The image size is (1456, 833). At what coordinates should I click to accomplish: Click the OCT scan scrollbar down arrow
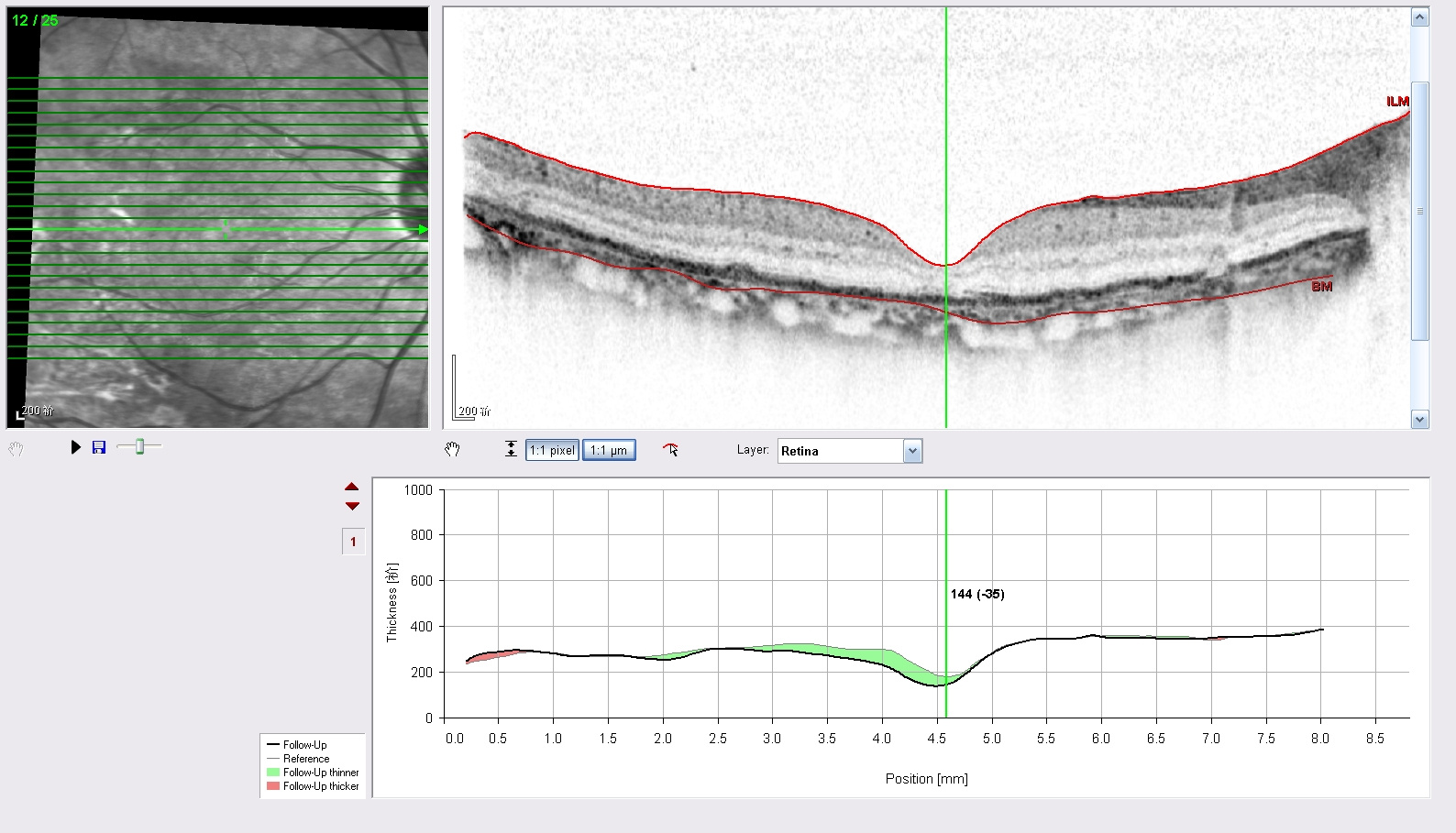tap(1420, 420)
